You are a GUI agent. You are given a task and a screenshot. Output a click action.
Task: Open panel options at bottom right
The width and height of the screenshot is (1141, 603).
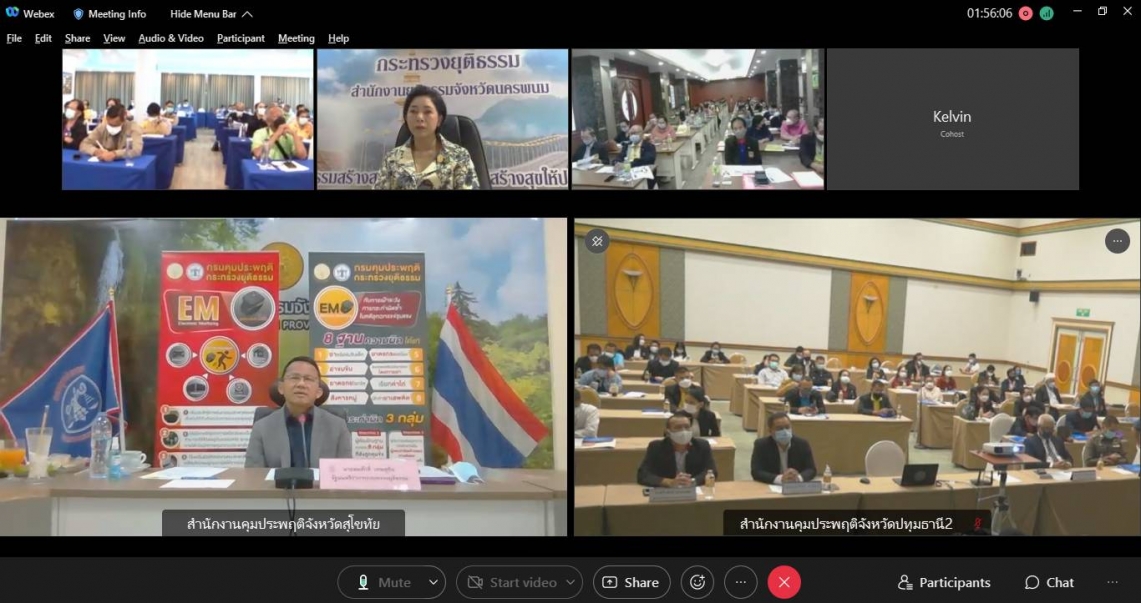coord(1112,583)
